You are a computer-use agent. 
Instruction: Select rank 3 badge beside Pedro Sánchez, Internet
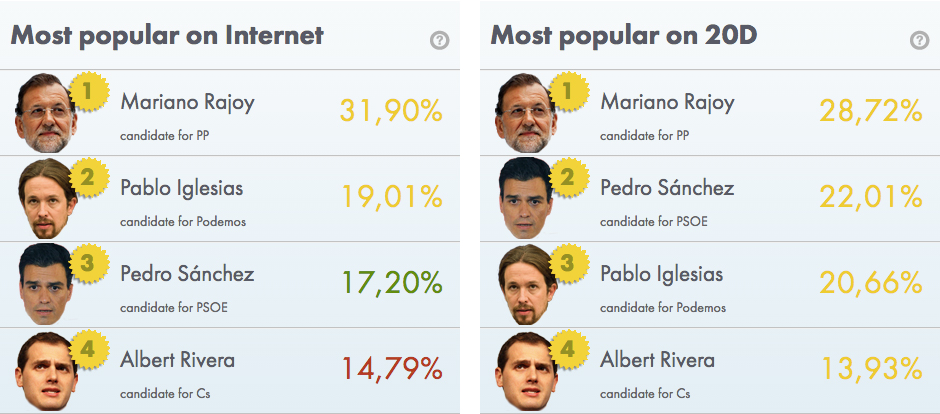click(89, 264)
